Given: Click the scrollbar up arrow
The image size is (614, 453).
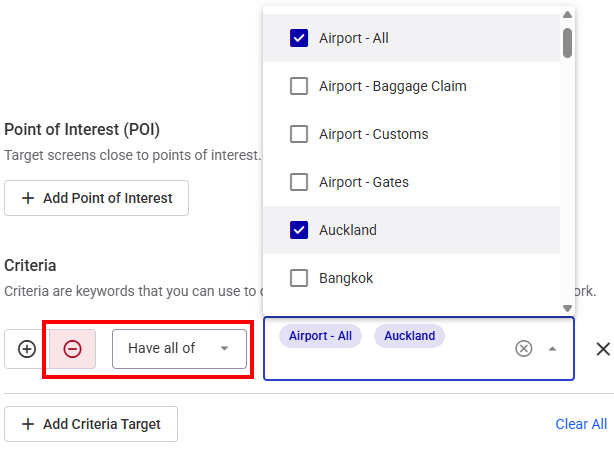Looking at the screenshot, I should coord(568,14).
